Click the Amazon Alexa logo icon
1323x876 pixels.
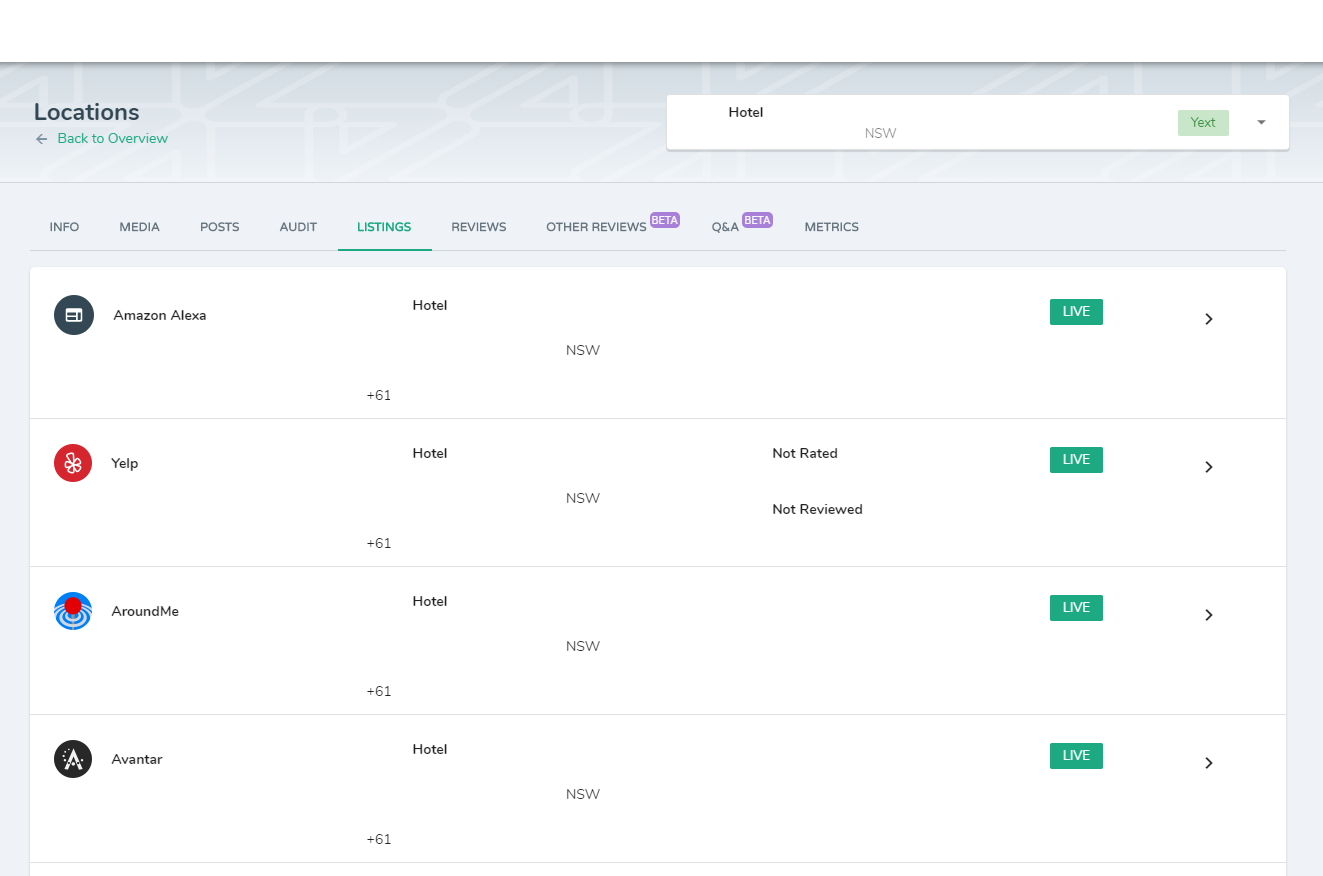(x=74, y=315)
